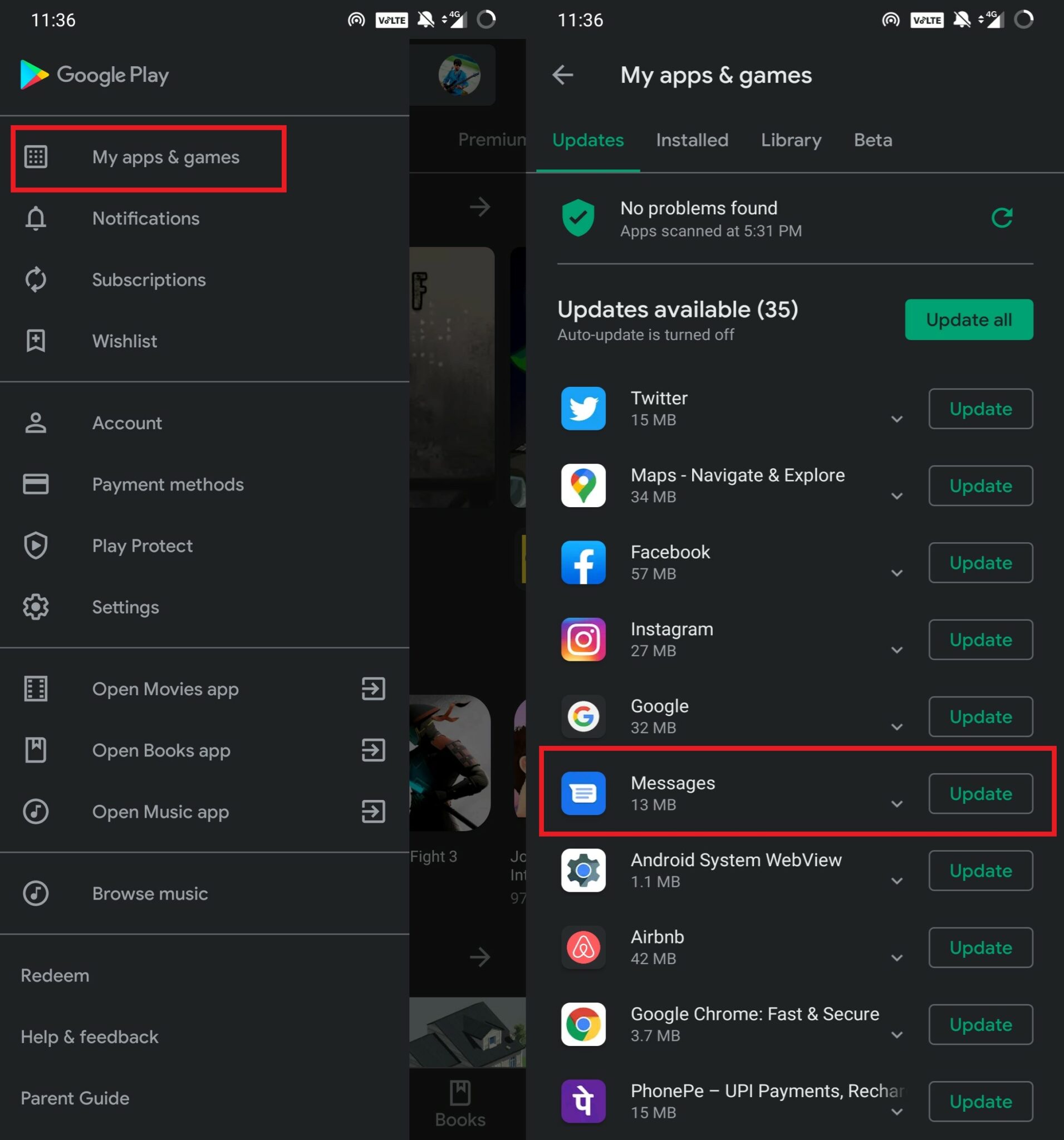Launch Books app via exit arrow icon
Screen dimensions: 1064x1140
pos(374,751)
